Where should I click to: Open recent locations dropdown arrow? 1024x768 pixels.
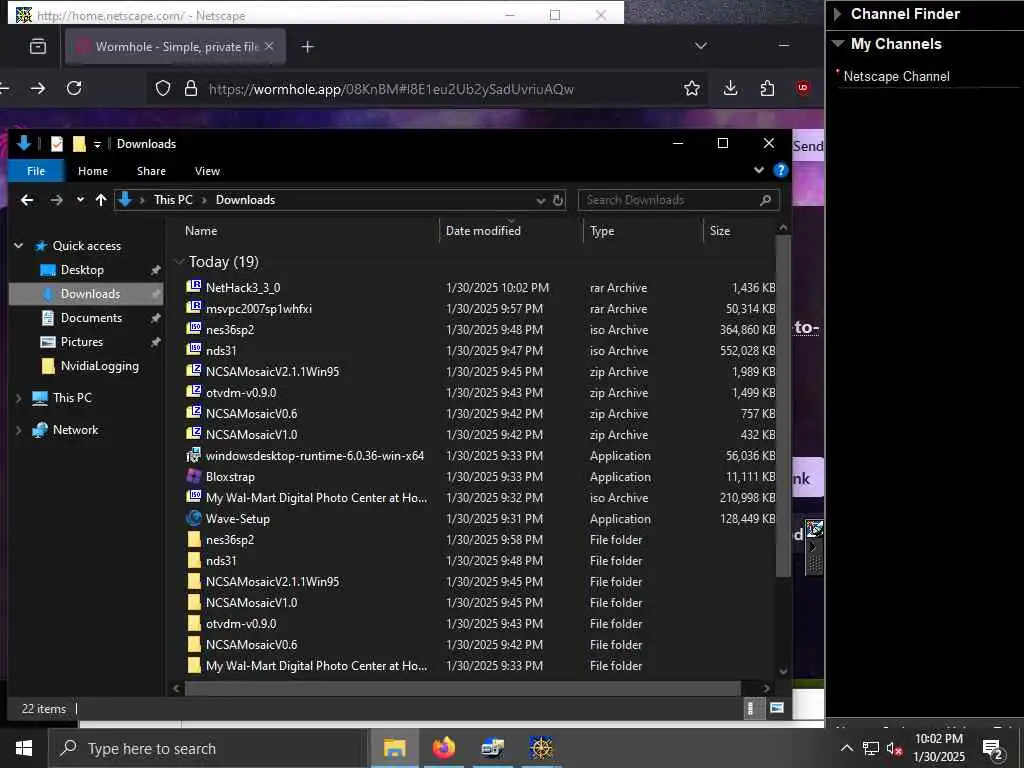(80, 199)
